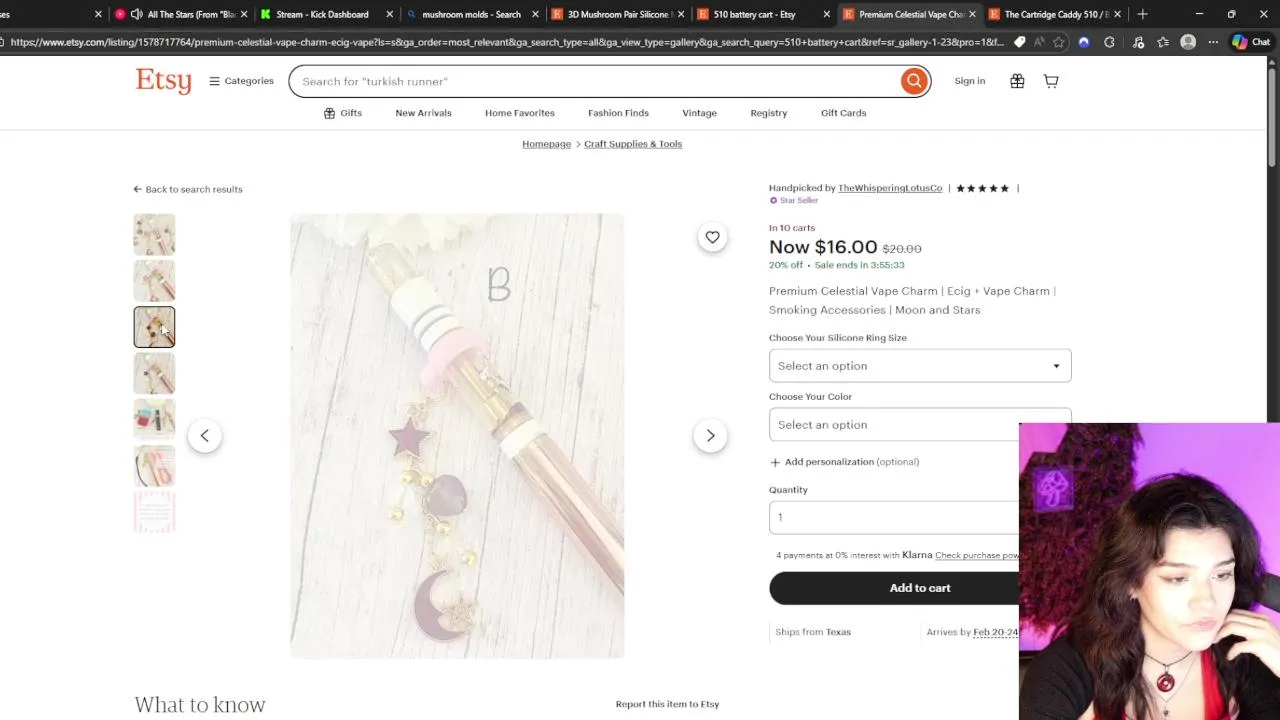1280x720 pixels.
Task: Select Home Favorites in navigation bar
Action: 519,113
